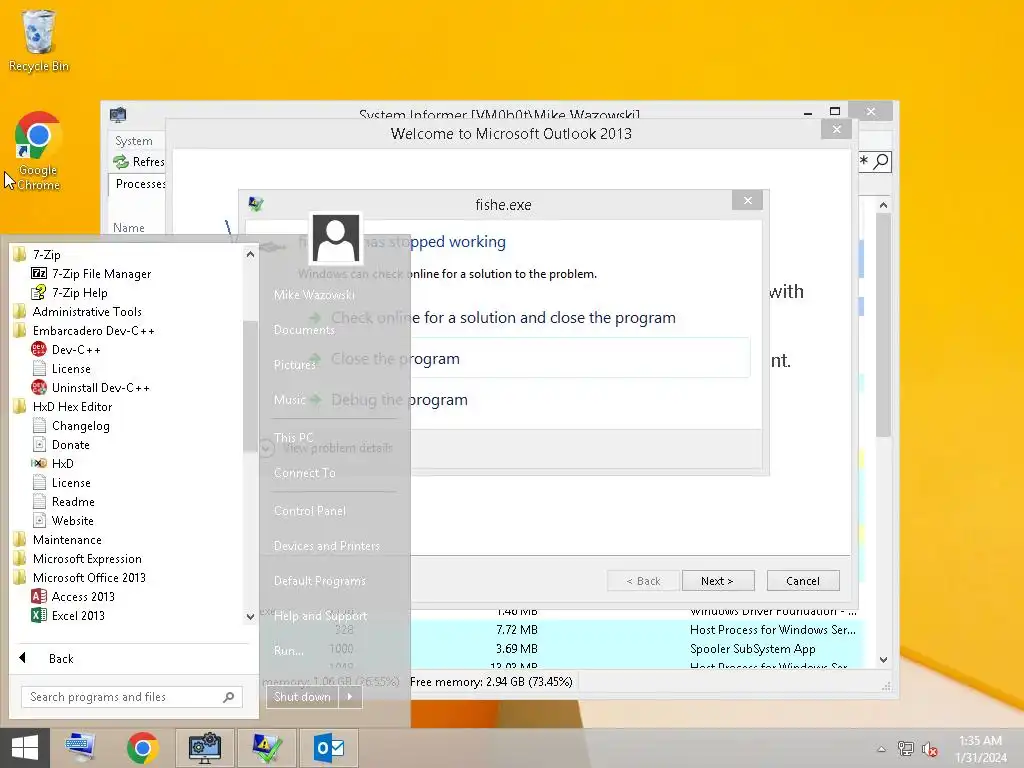The width and height of the screenshot is (1024, 768).
Task: Launch Access 2013
Action: click(73, 596)
